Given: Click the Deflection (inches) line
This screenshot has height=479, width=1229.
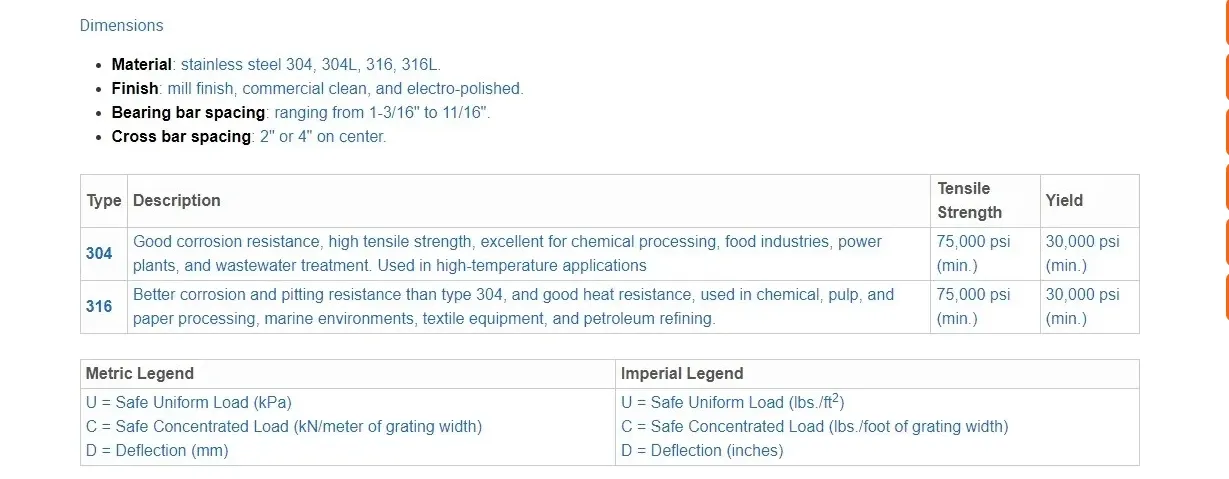Looking at the screenshot, I should 702,450.
